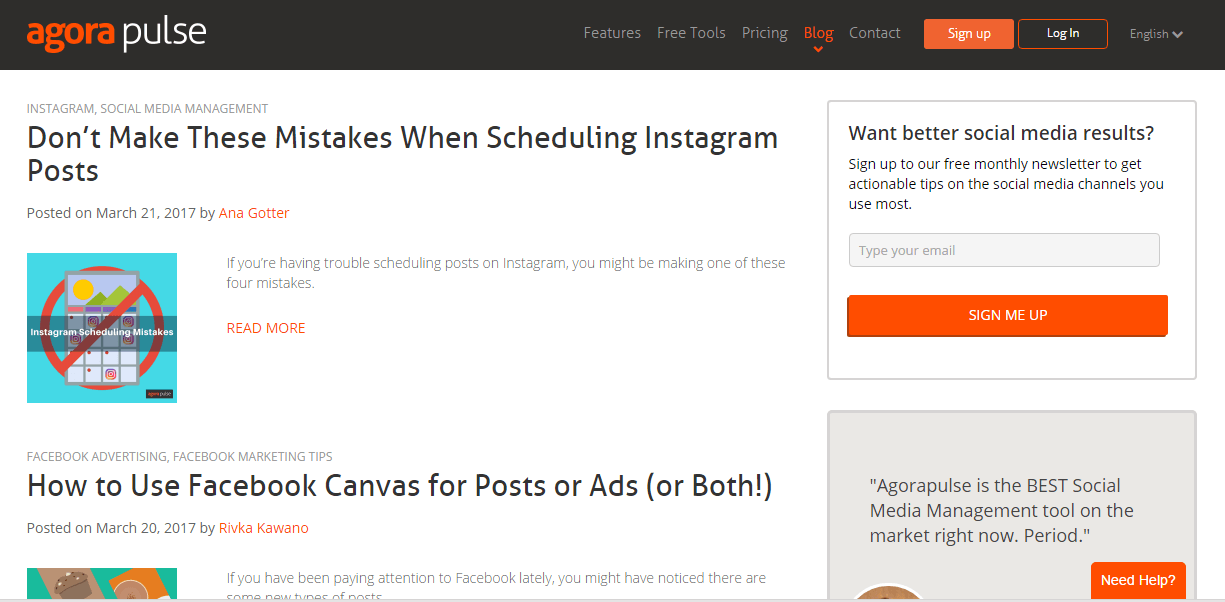Focus the 'Type your email' field
This screenshot has height=602, width=1225.
click(1004, 250)
